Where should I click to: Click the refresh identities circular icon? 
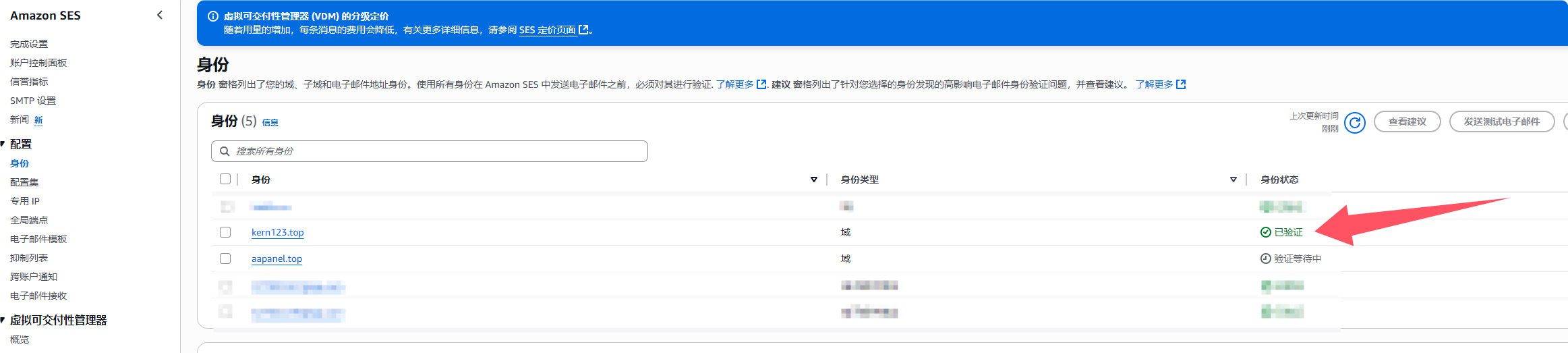(1355, 122)
